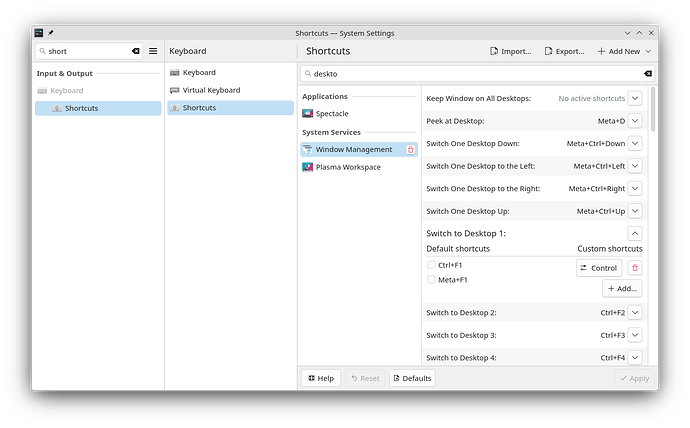Click the Ctrl+F4 shortcut value
Screen dimensions: 690x428
(613, 358)
